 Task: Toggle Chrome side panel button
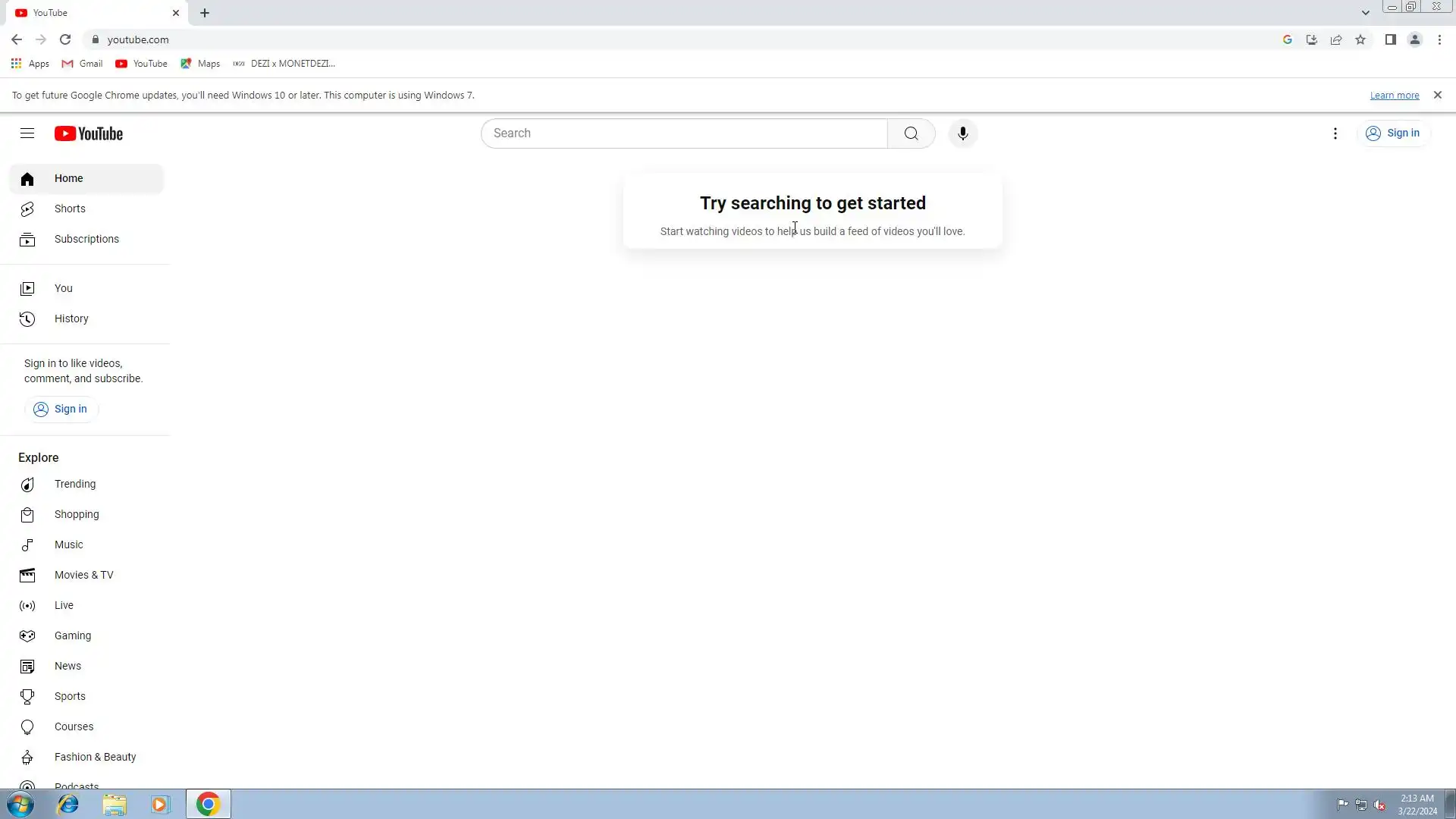(1390, 39)
